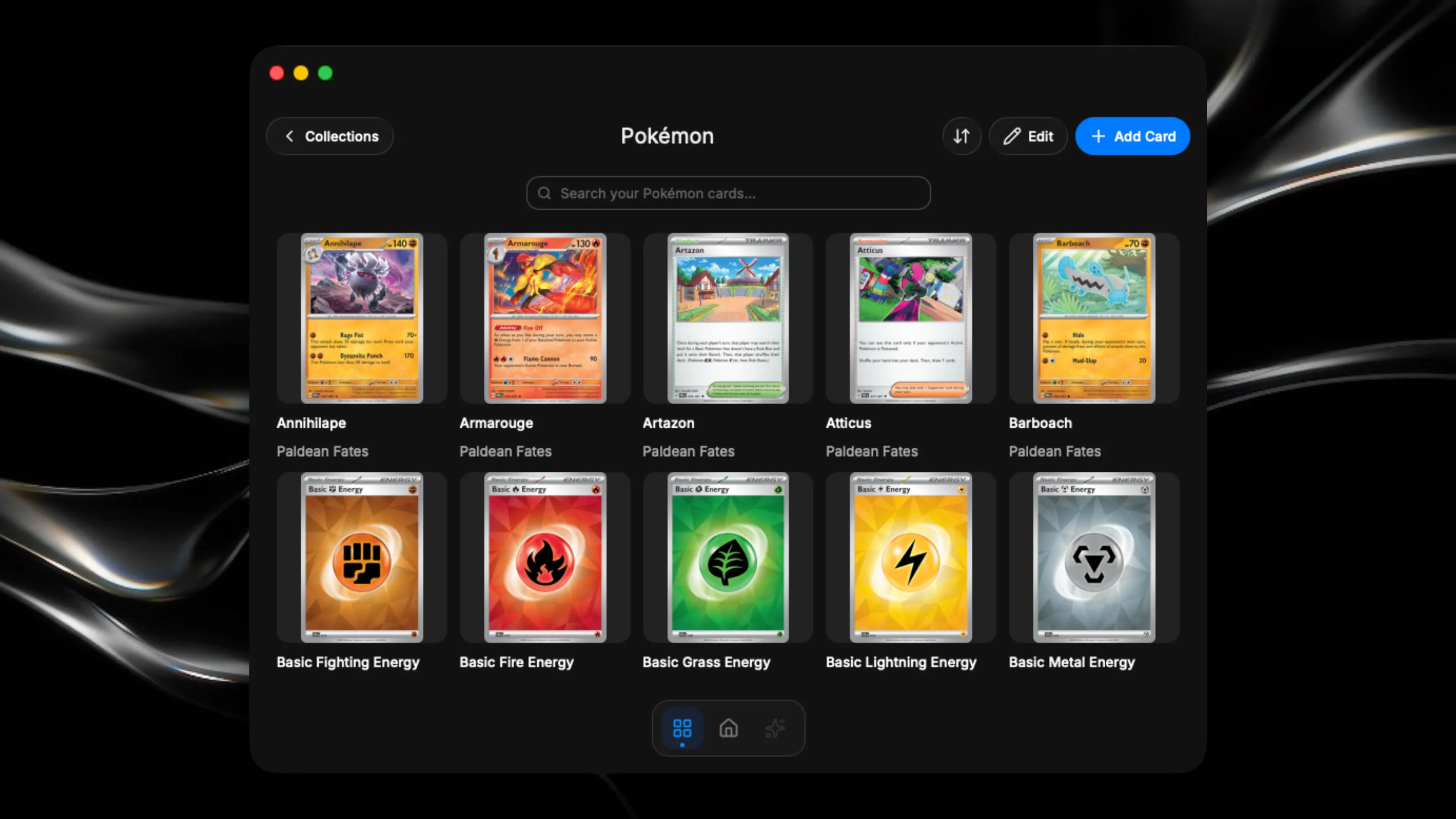Click the Basic Lightning Energy label
The image size is (1456, 819).
coord(901,662)
